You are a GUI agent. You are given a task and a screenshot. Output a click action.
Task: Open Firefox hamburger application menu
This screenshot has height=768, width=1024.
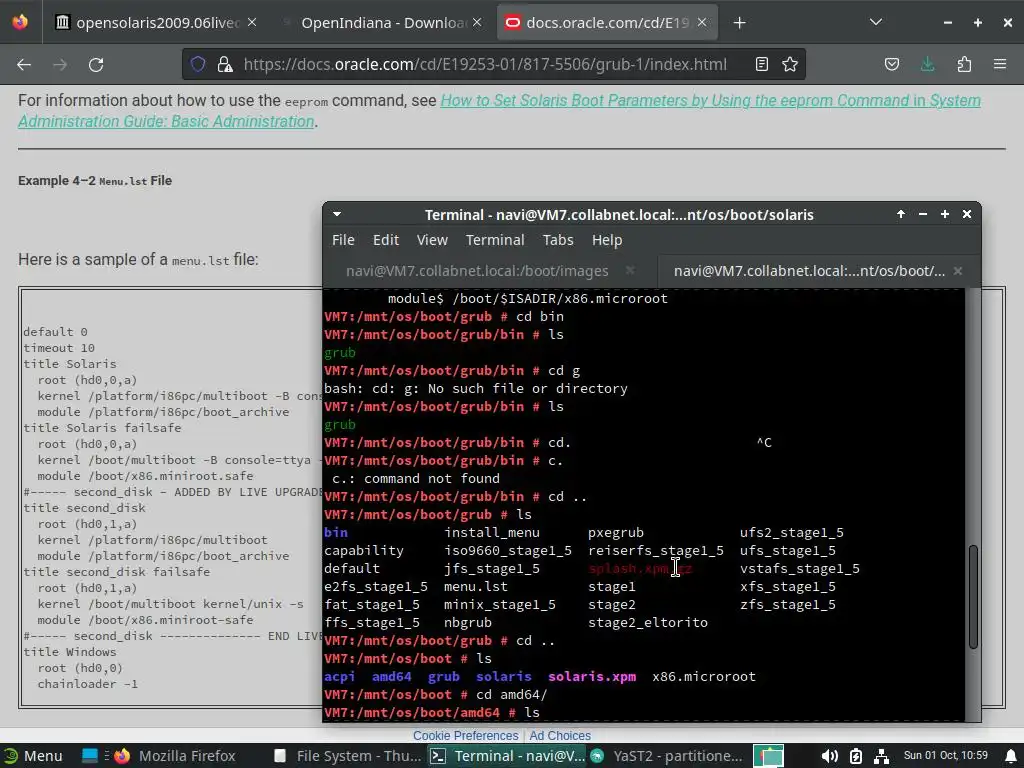[x=1000, y=64]
